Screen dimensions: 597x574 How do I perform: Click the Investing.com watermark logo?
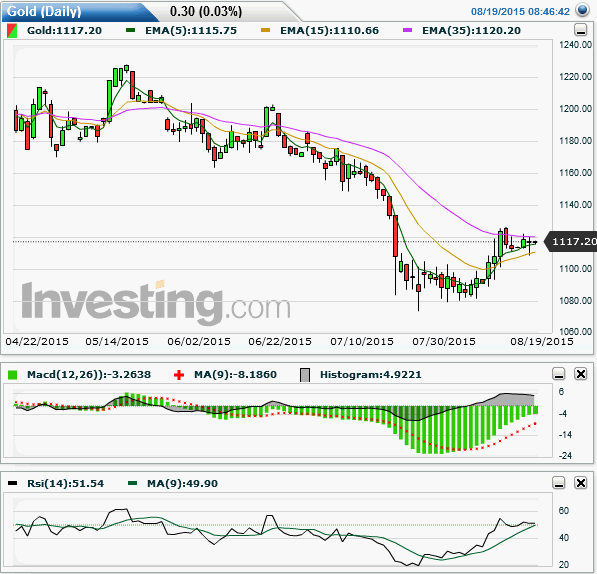pyautogui.click(x=156, y=303)
